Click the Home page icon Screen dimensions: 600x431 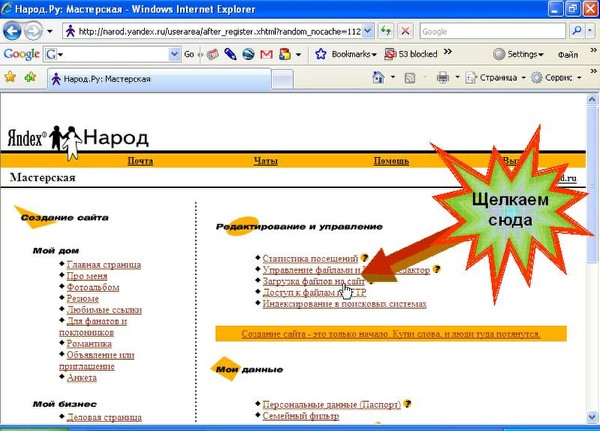click(378, 78)
